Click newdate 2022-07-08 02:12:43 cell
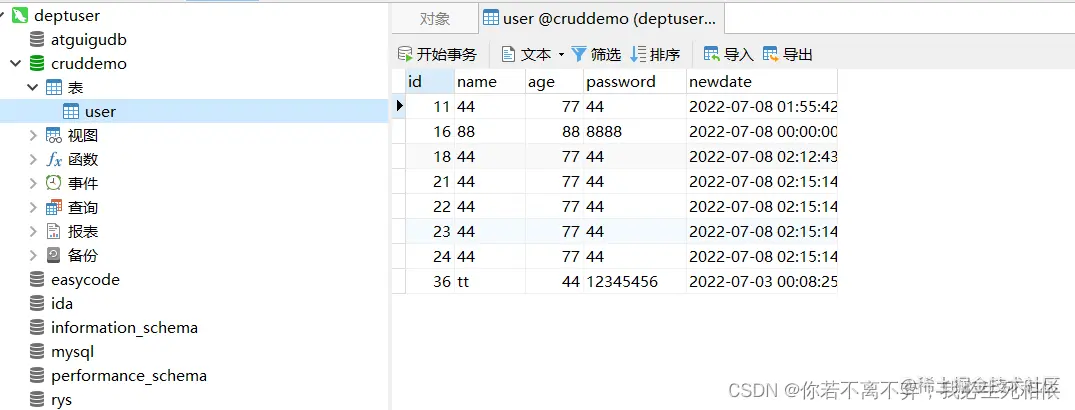The image size is (1075, 410). click(762, 156)
